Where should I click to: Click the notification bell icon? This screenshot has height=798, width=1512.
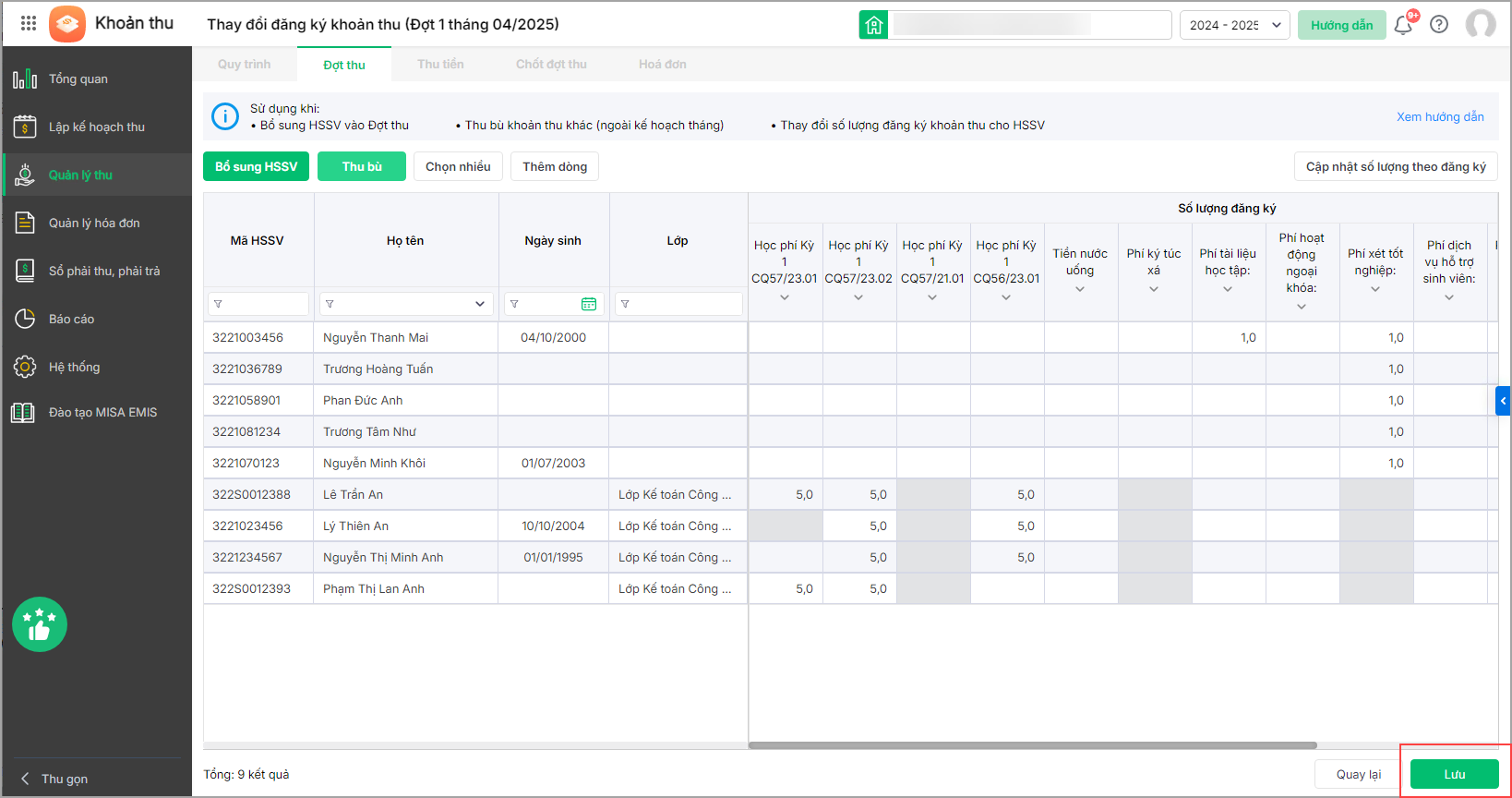pyautogui.click(x=1403, y=25)
